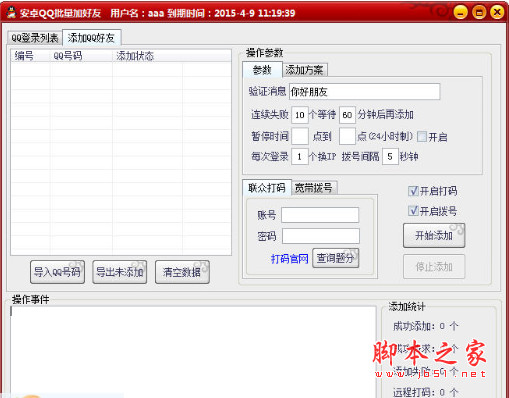Click the 拨号间隔 seconds field showing 5

click(x=390, y=156)
